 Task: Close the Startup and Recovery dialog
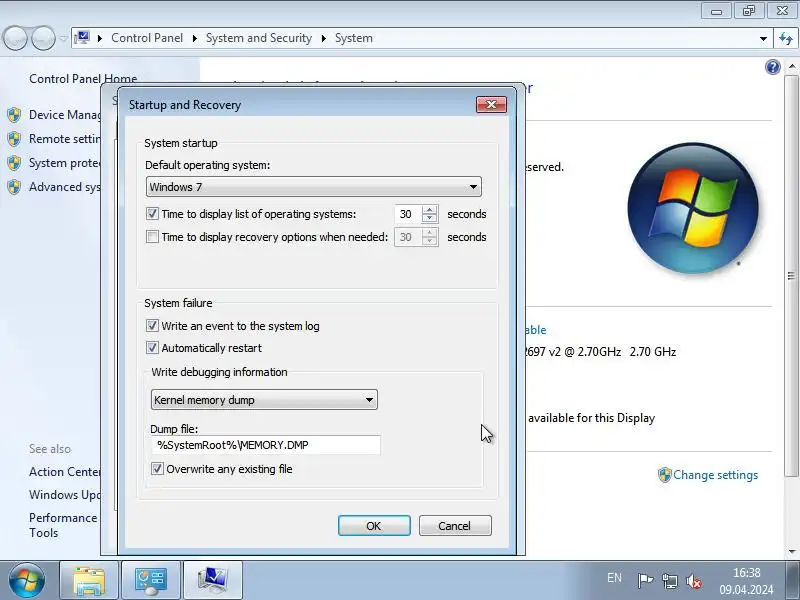491,104
